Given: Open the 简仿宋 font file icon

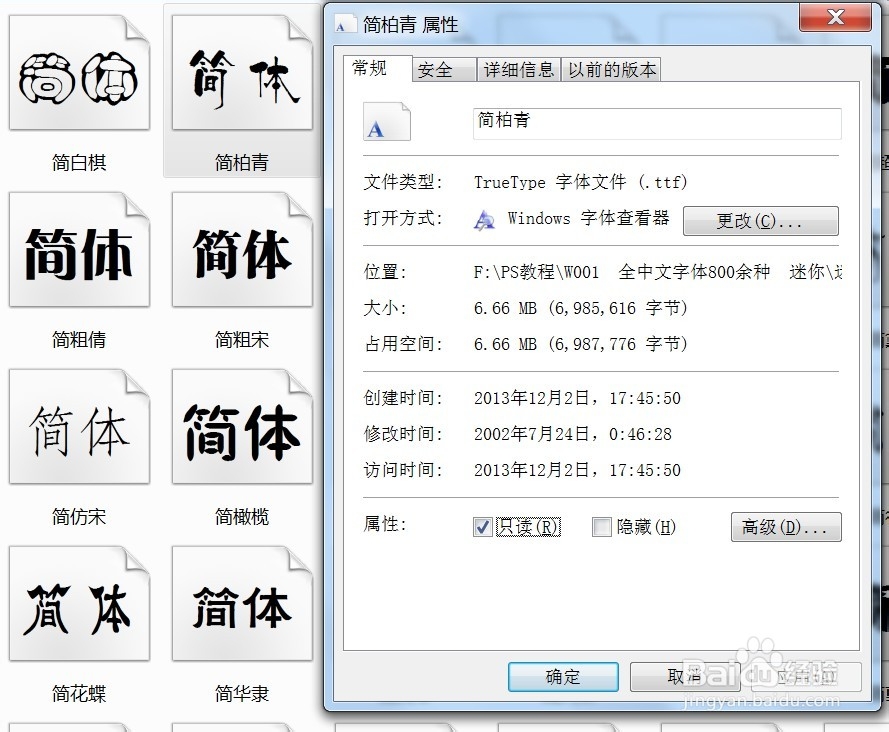Looking at the screenshot, I should coord(79,426).
